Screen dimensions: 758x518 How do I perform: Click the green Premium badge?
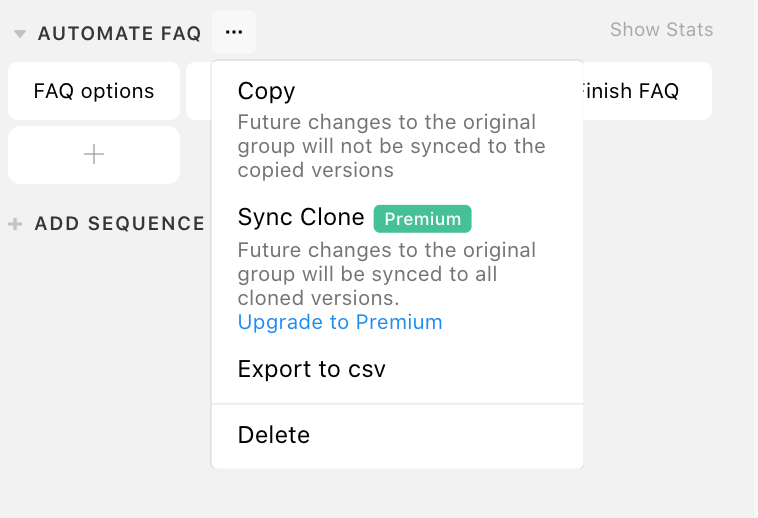(x=423, y=219)
